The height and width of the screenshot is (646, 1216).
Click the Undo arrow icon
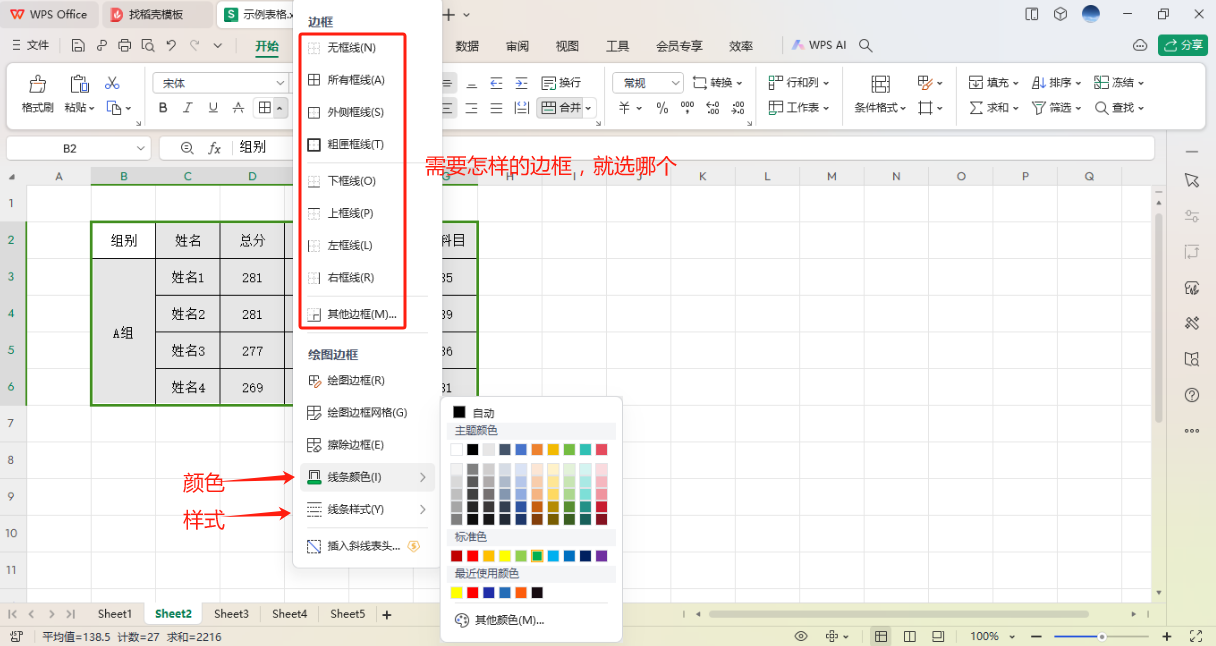(171, 45)
